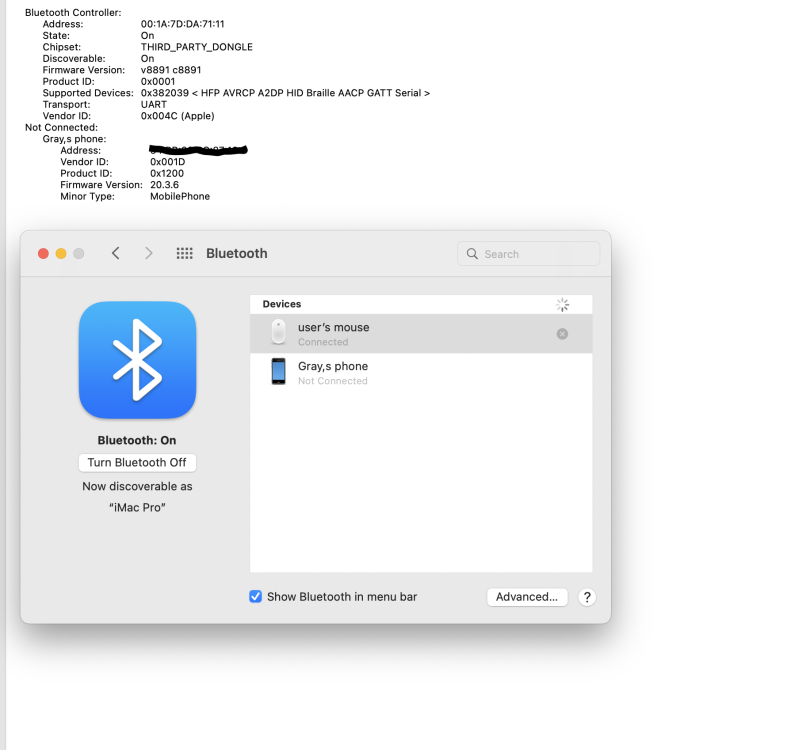Image resolution: width=810 pixels, height=750 pixels.
Task: Click the searching spinner beside Devices
Action: tap(562, 305)
